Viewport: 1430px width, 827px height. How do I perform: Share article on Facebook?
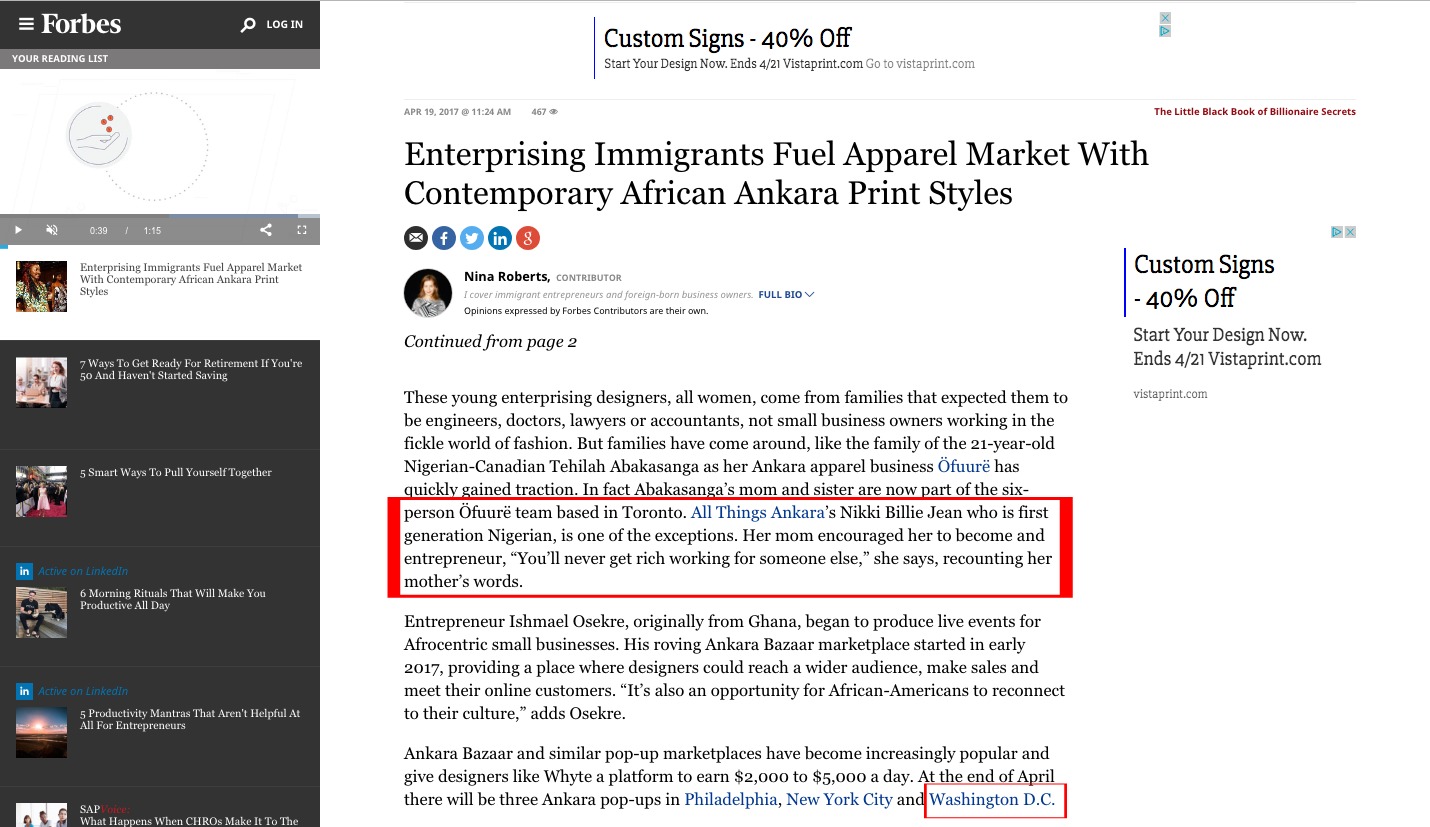pos(444,238)
